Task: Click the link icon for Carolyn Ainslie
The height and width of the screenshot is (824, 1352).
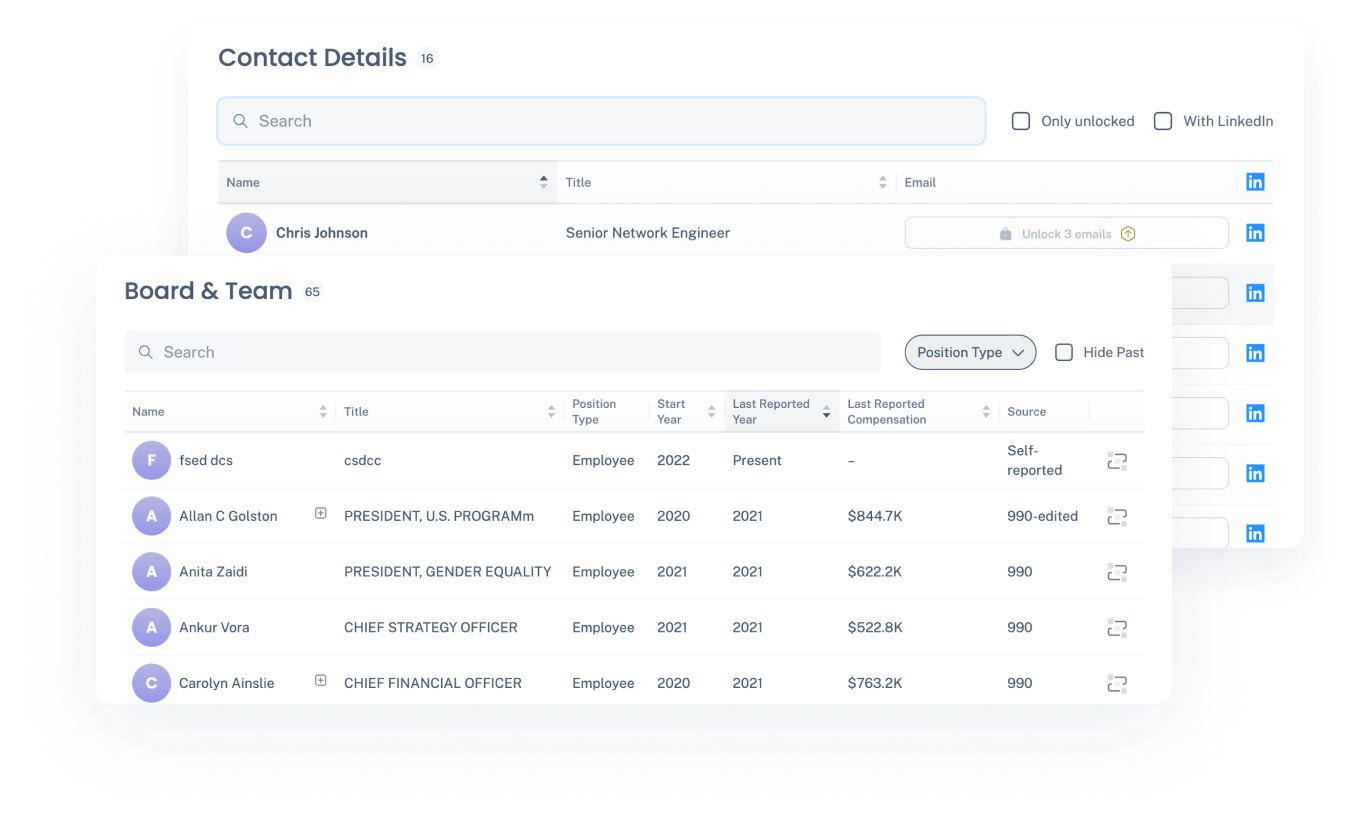Action: [x=1117, y=684]
